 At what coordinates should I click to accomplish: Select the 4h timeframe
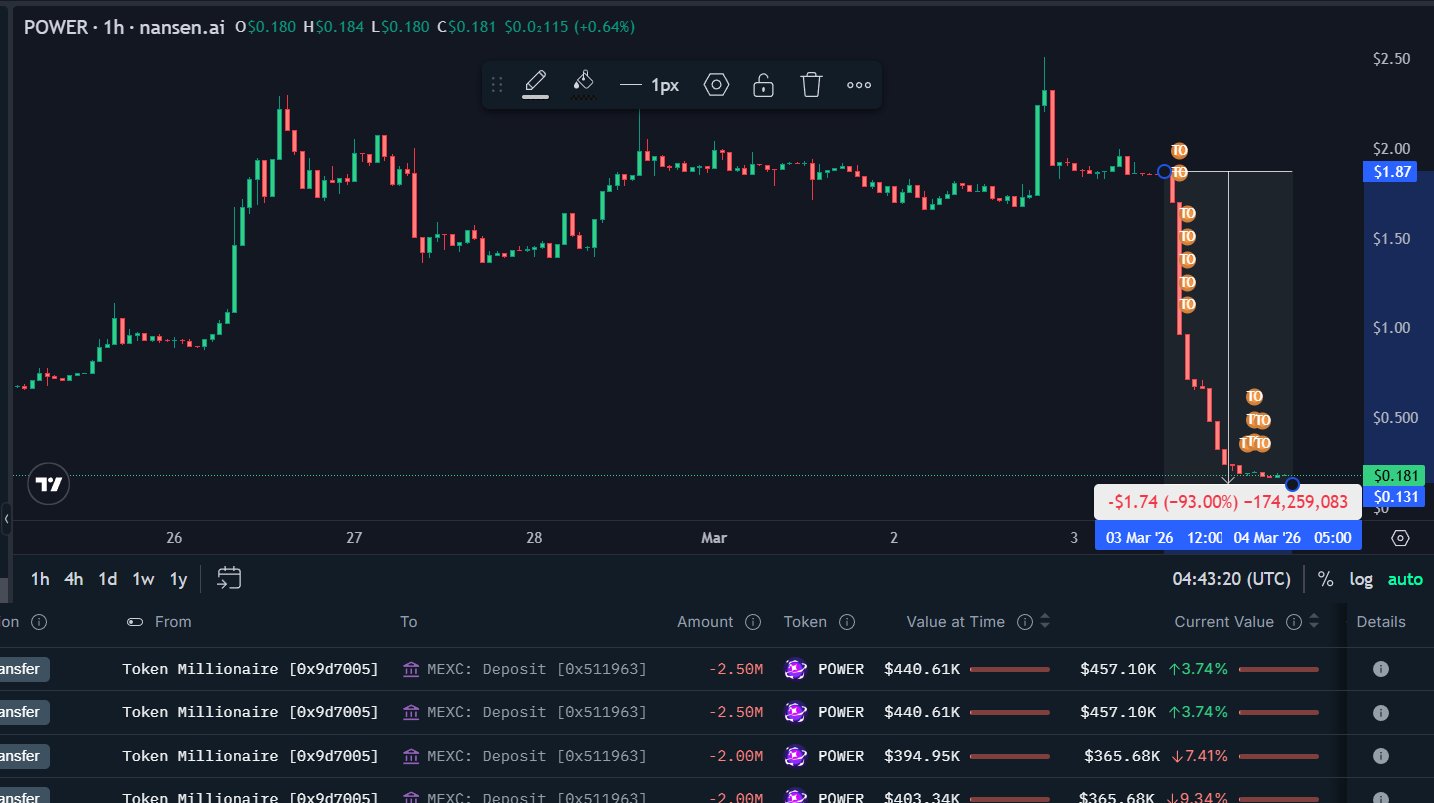click(x=74, y=579)
